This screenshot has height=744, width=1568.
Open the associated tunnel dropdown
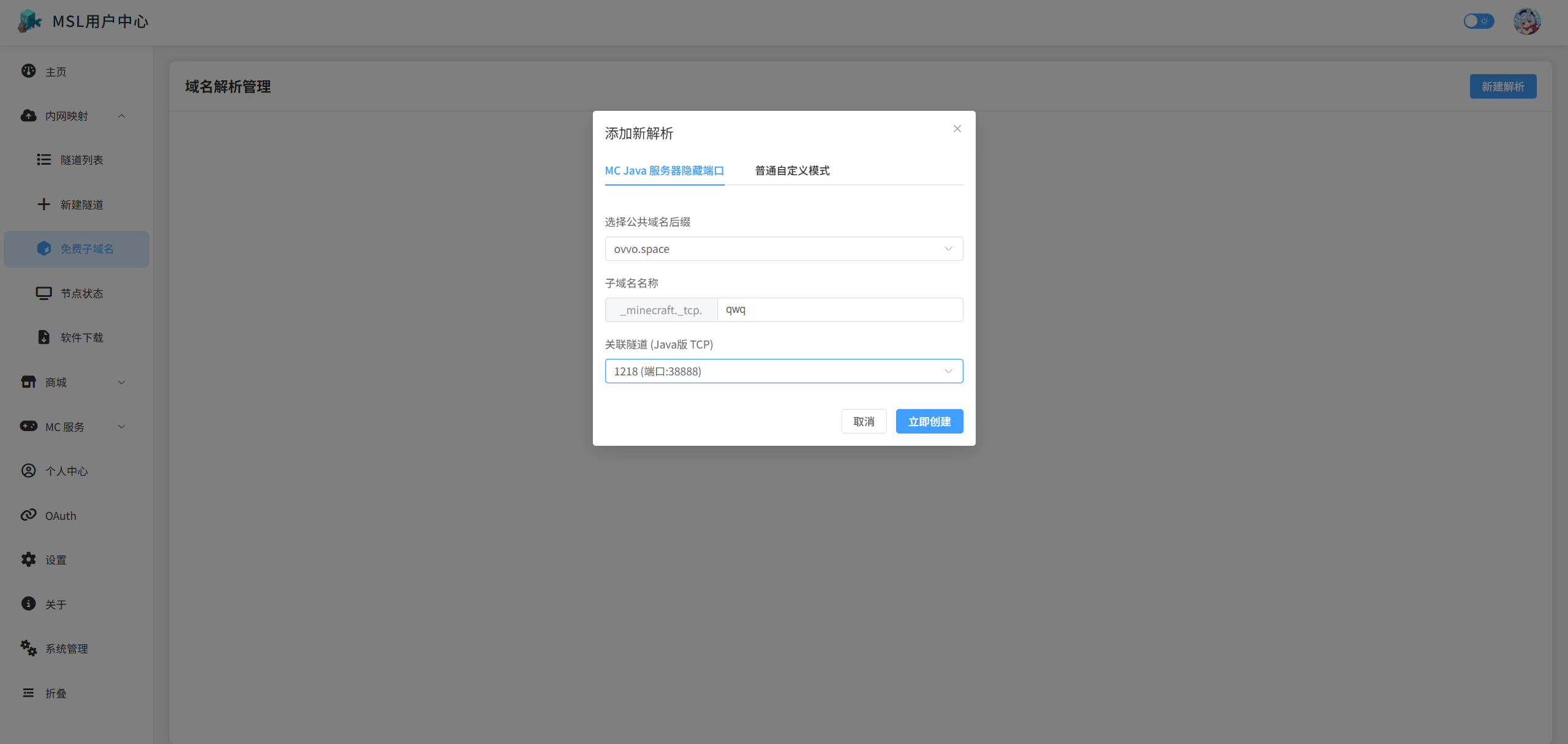pos(783,371)
